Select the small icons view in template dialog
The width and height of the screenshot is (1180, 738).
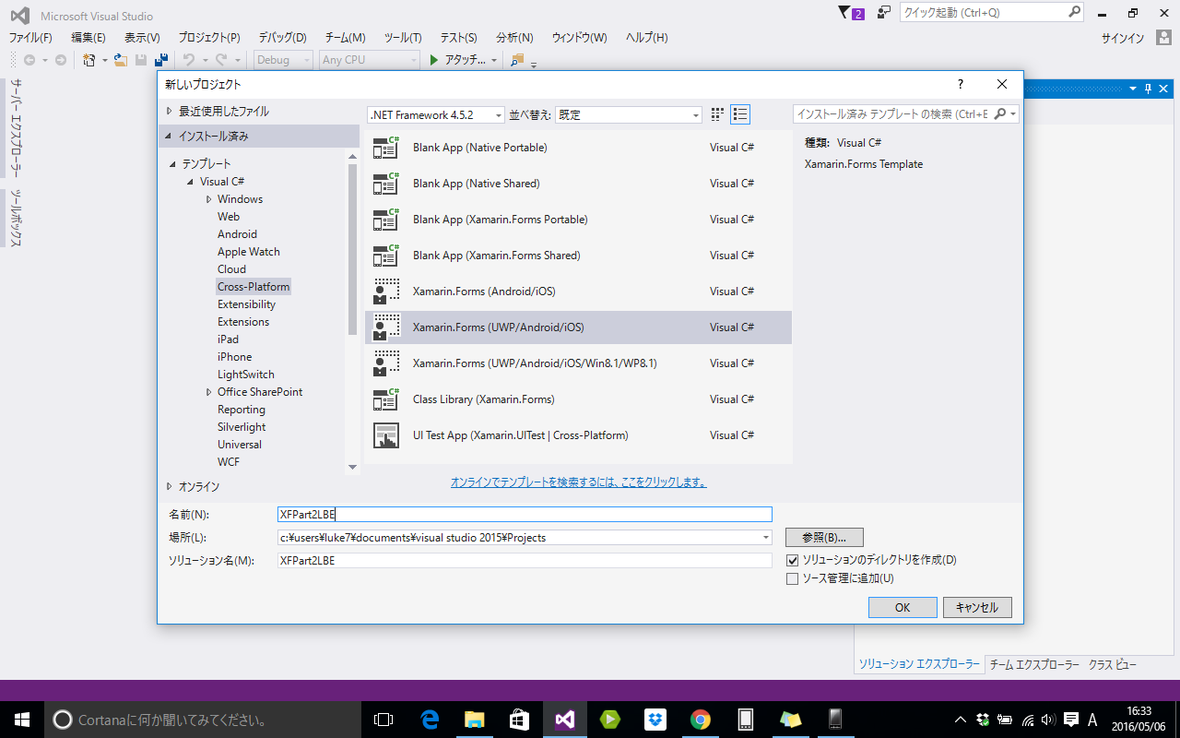click(x=716, y=114)
